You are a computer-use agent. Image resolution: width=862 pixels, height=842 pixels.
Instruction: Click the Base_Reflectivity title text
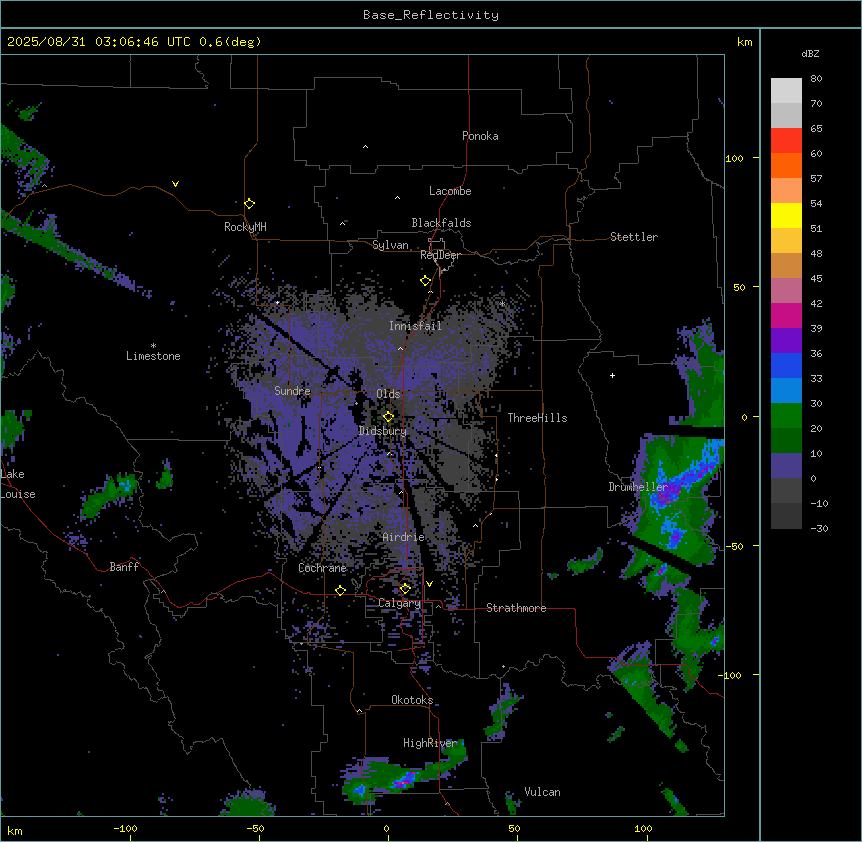[431, 15]
